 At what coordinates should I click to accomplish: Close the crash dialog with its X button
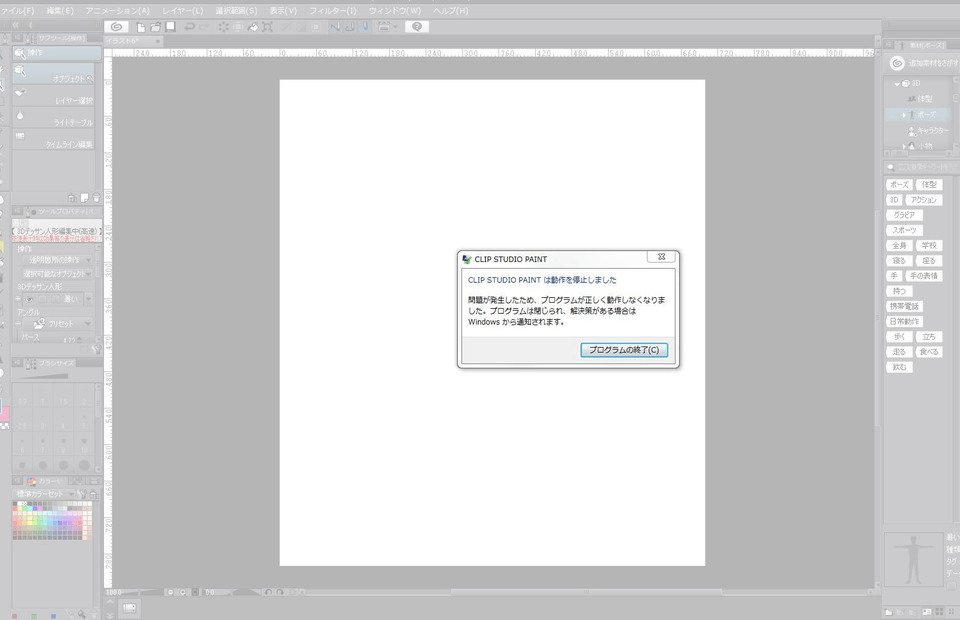click(x=661, y=258)
